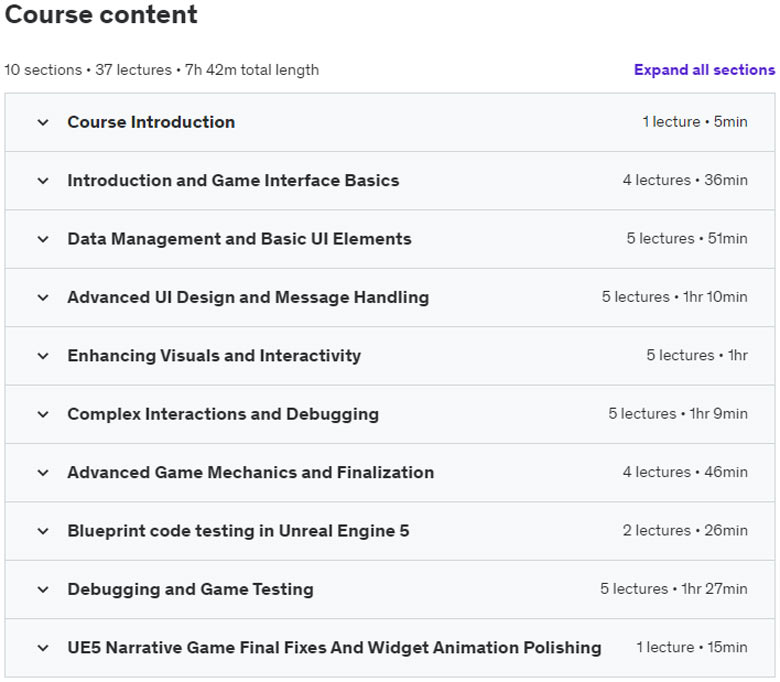This screenshot has height=682, width=780.
Task: Open the Course Introduction section title
Action: point(151,122)
